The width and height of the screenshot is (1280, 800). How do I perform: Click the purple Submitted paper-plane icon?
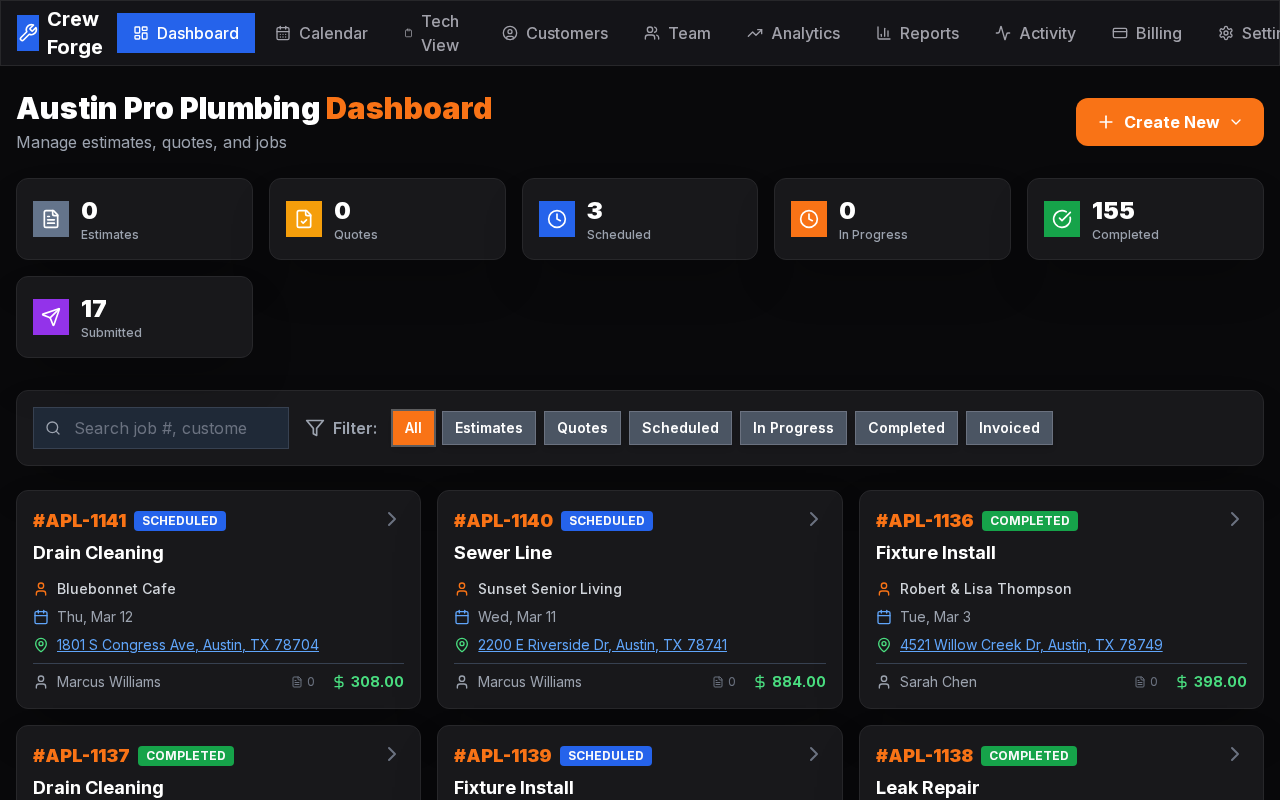51,317
